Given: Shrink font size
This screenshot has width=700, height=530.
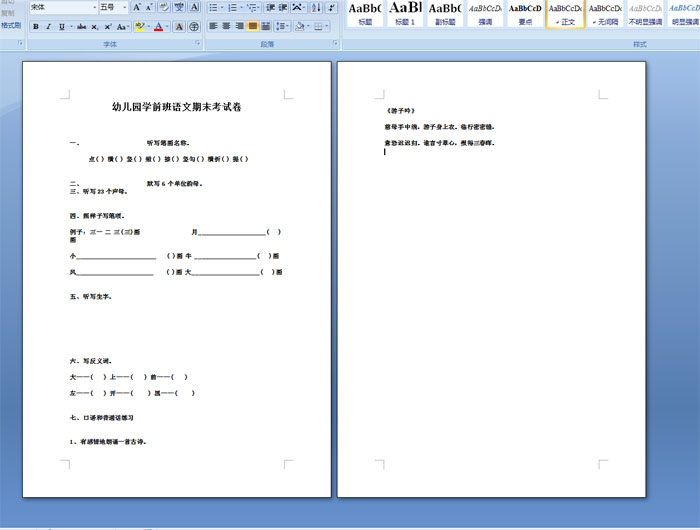Looking at the screenshot, I should [149, 7].
